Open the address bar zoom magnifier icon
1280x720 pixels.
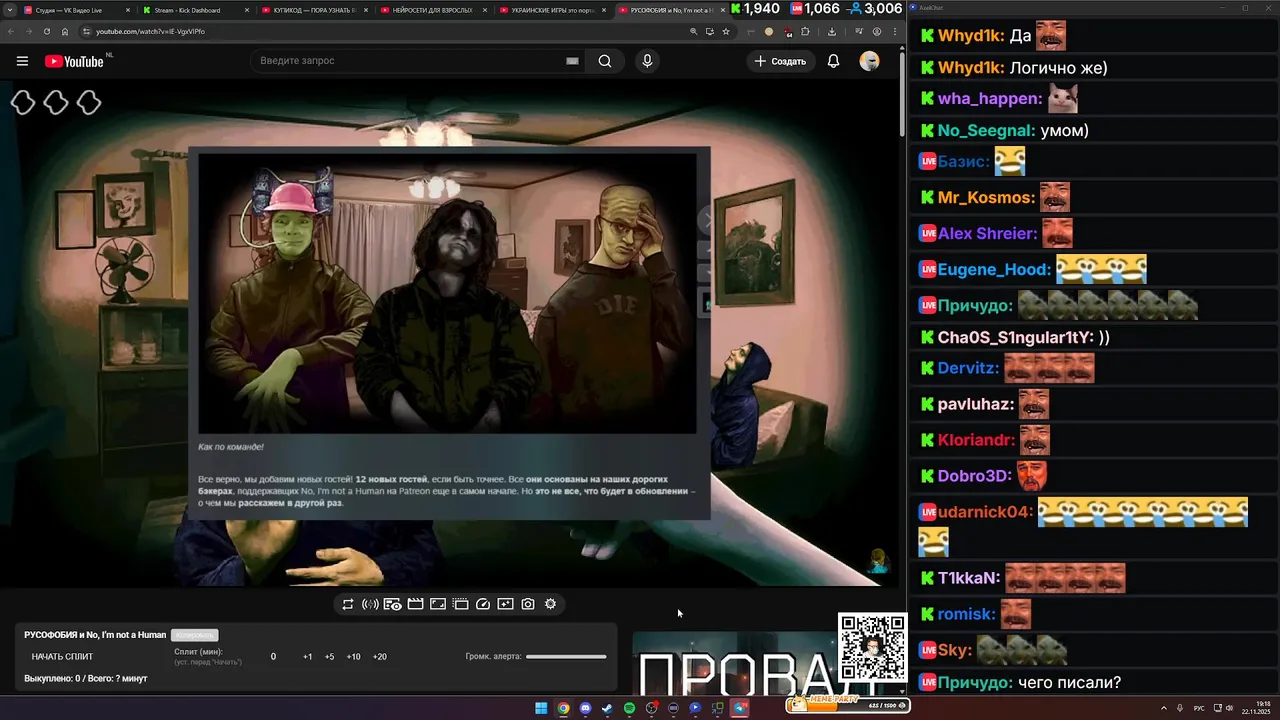pyautogui.click(x=694, y=31)
